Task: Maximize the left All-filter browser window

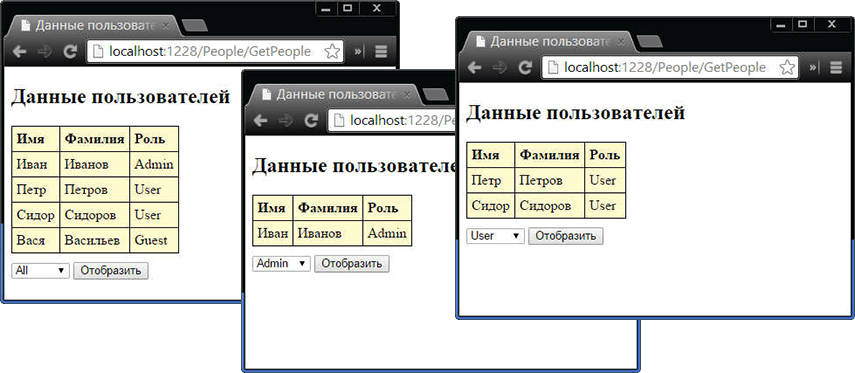Action: tap(349, 8)
